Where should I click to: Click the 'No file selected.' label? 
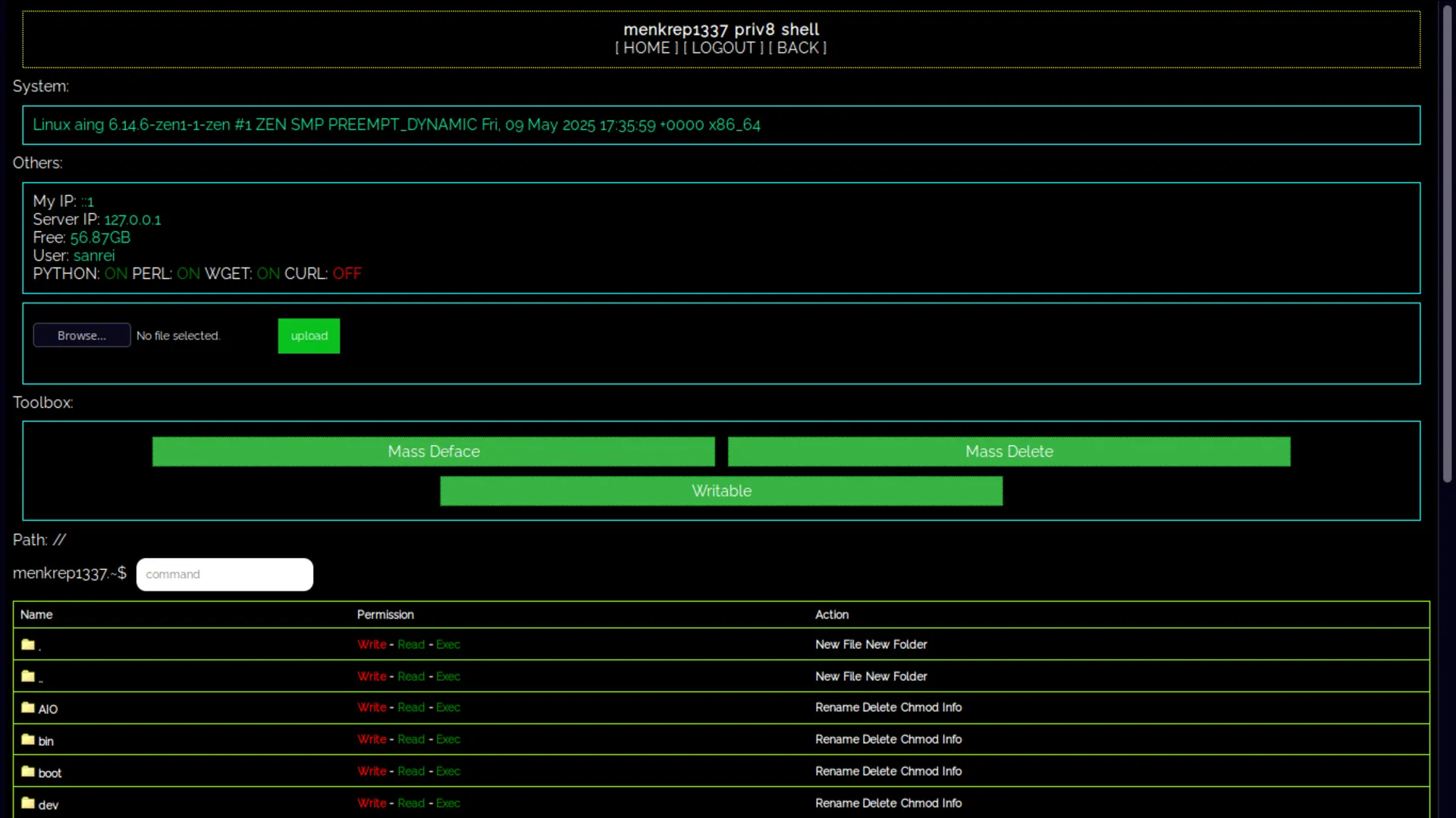coord(178,336)
